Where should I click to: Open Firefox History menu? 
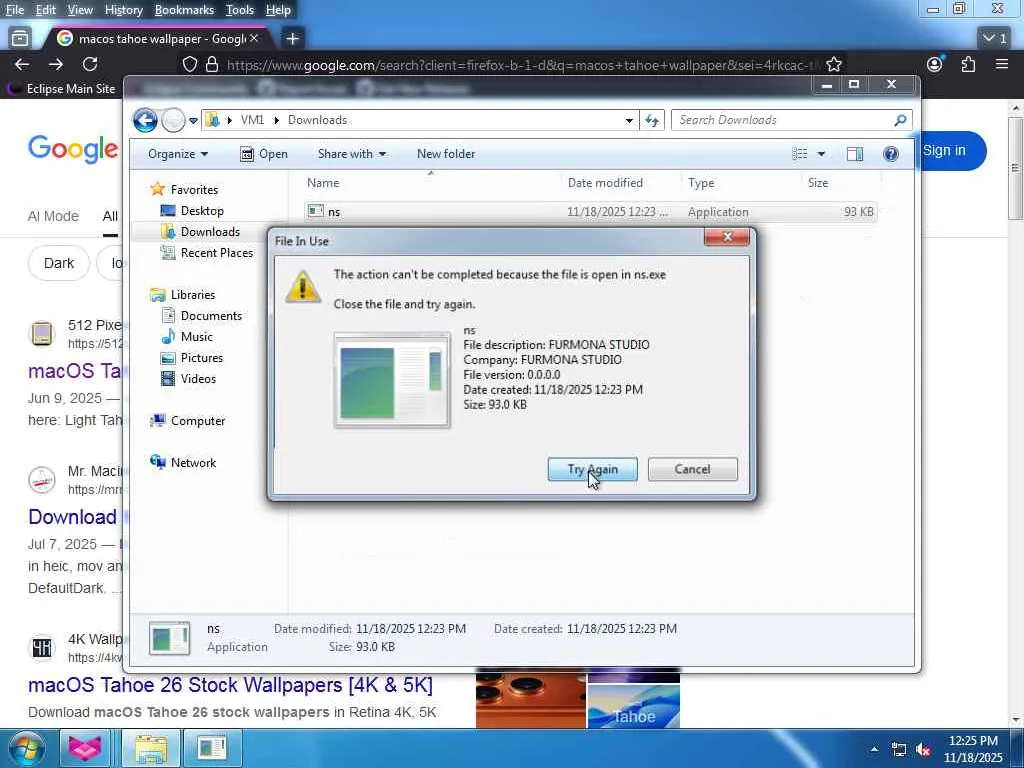point(123,10)
